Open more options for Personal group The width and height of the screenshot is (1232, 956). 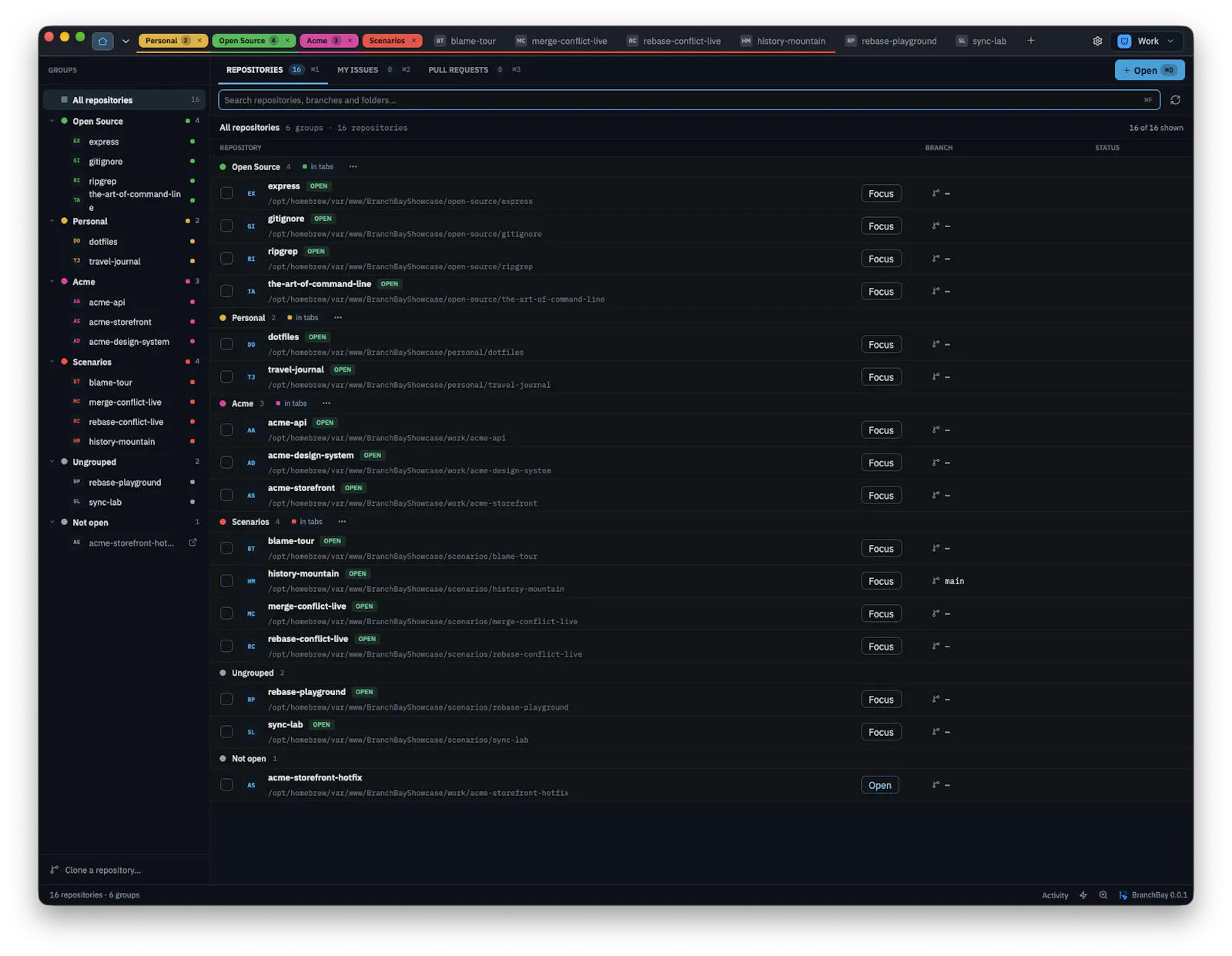click(x=338, y=318)
